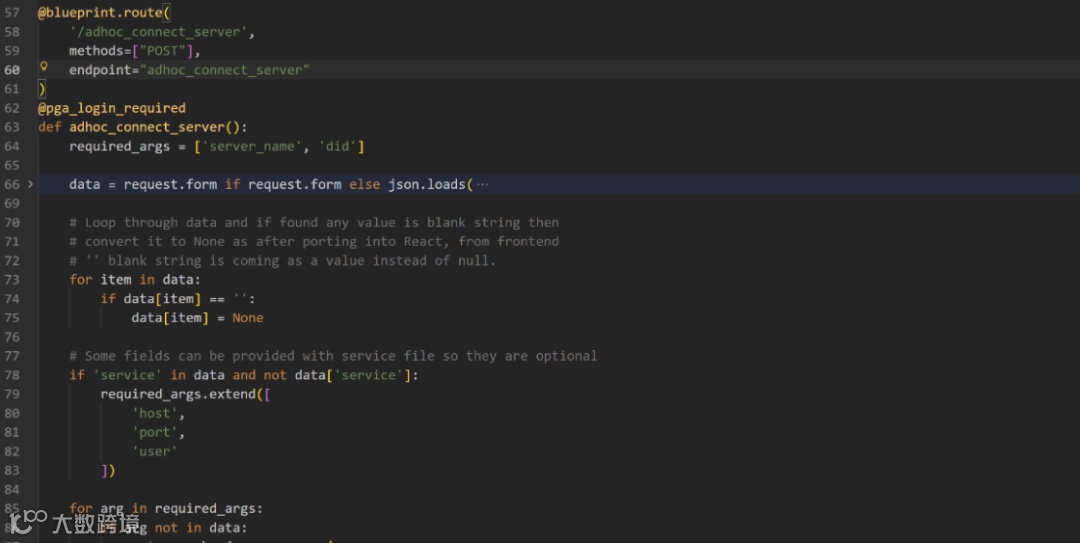Click the lightbulb quick-fix icon on line 60
Image resolution: width=1080 pixels, height=543 pixels.
(x=43, y=67)
